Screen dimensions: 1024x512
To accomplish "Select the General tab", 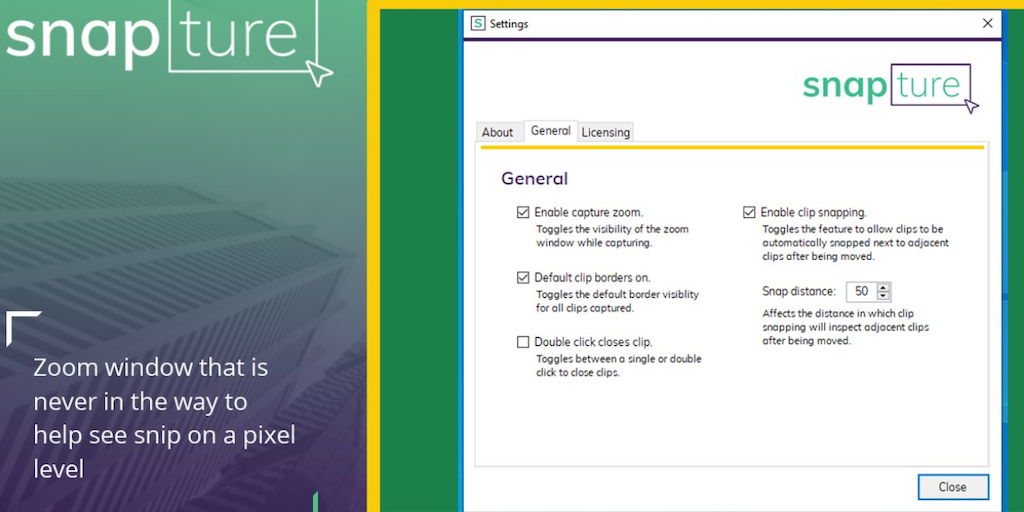I will (x=551, y=131).
